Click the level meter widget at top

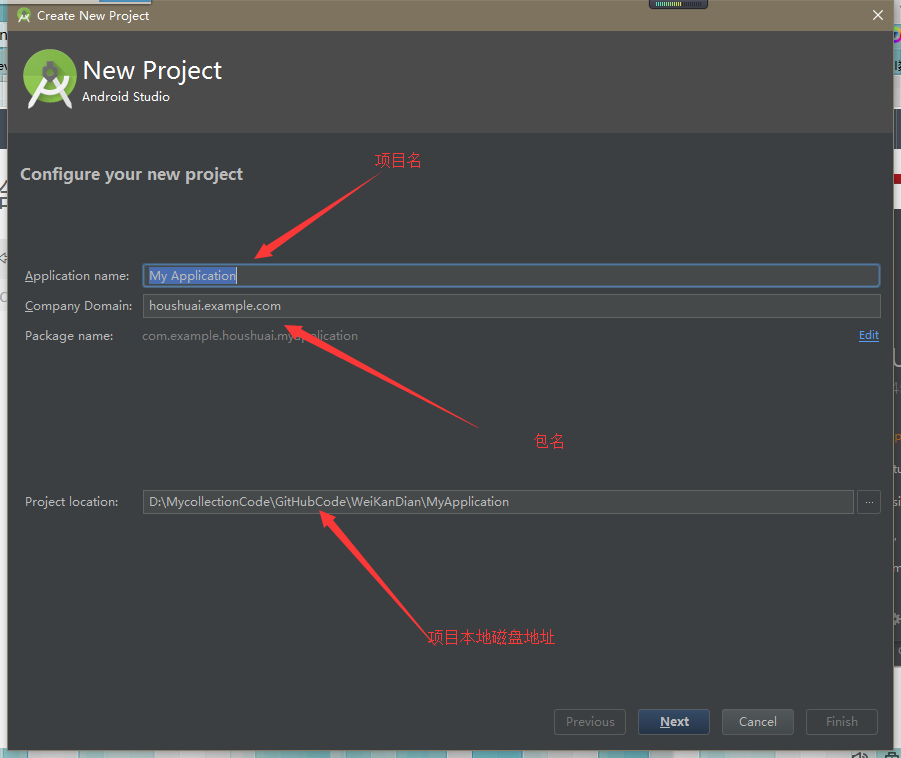point(679,4)
